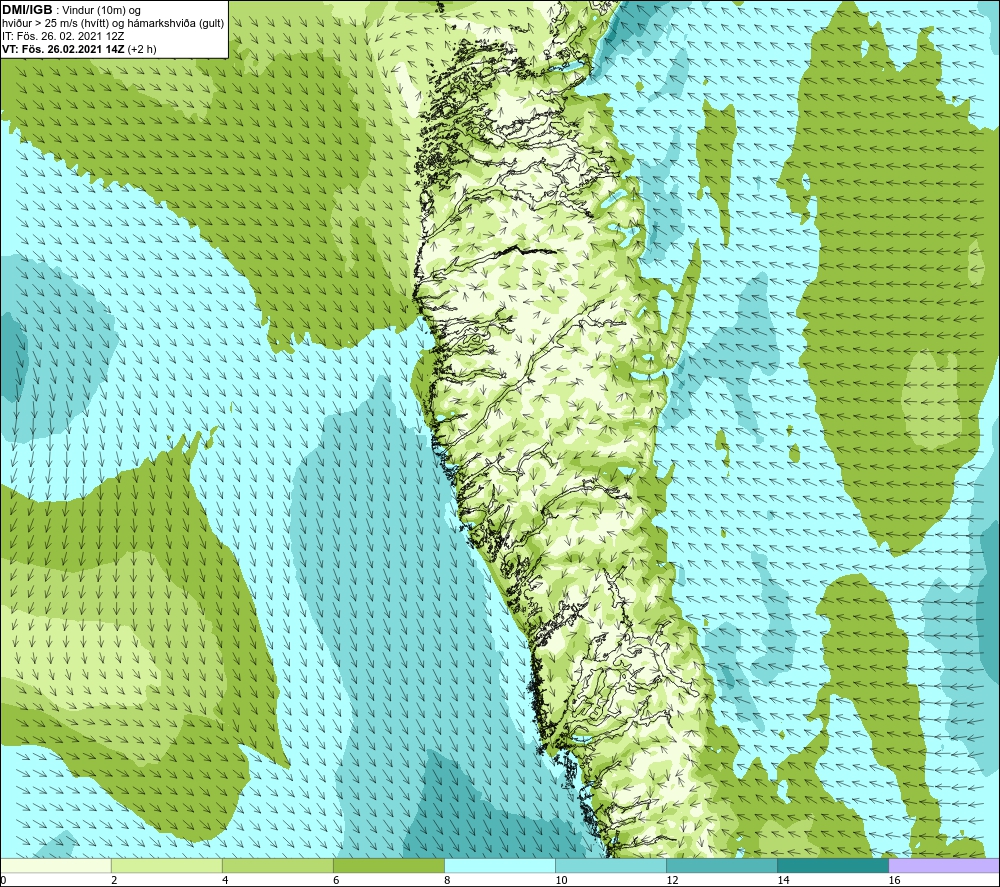Click the 12–14 m/s teal swatch

[721, 865]
